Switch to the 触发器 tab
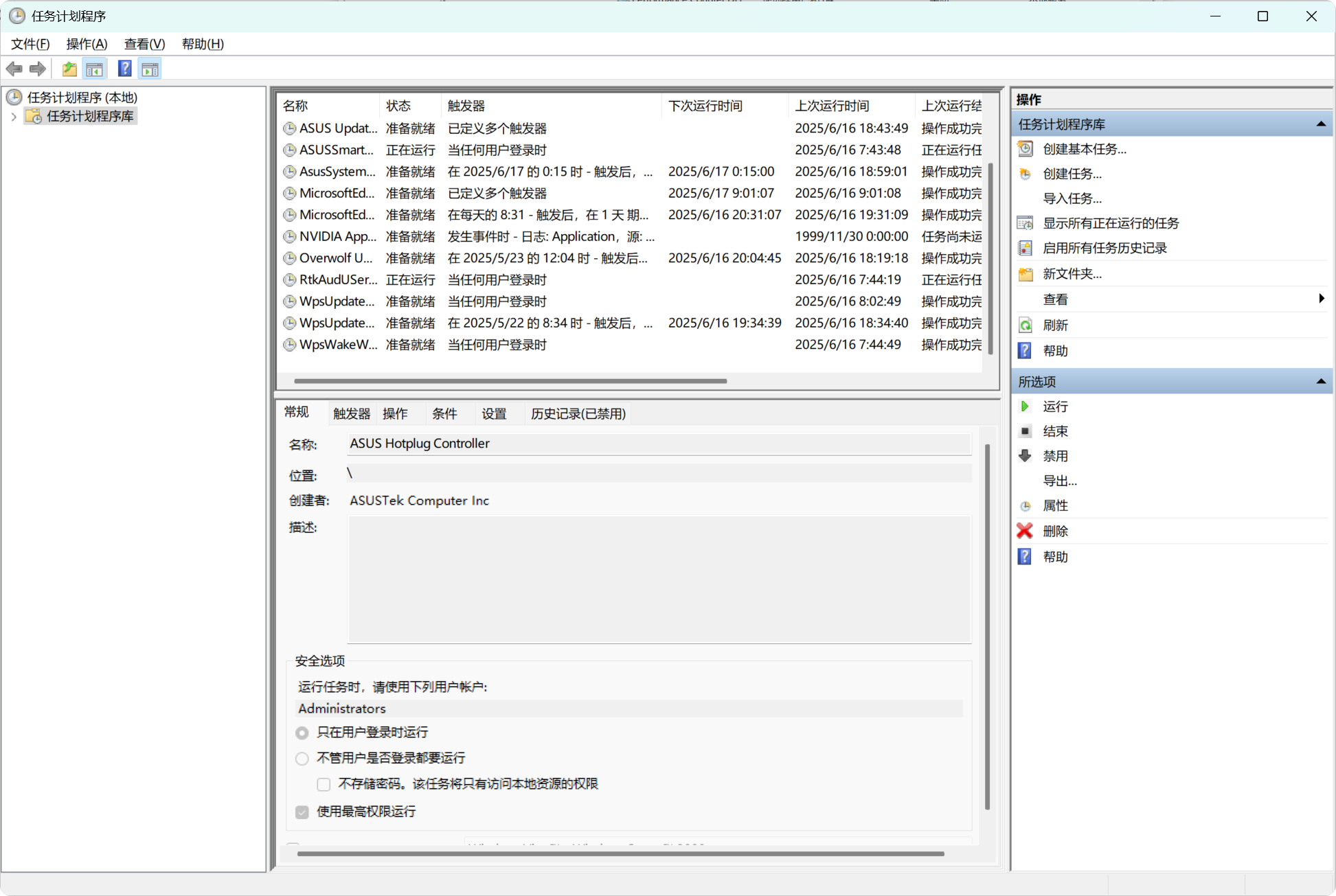The height and width of the screenshot is (896, 1336). point(351,413)
